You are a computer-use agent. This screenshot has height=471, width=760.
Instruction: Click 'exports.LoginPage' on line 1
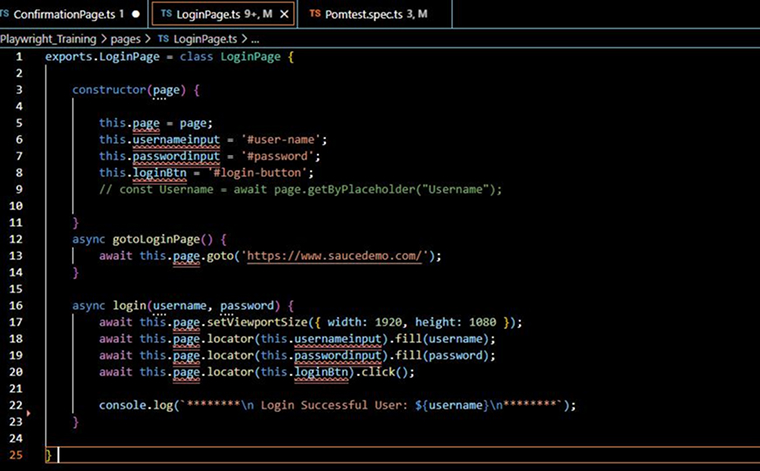click(102, 57)
